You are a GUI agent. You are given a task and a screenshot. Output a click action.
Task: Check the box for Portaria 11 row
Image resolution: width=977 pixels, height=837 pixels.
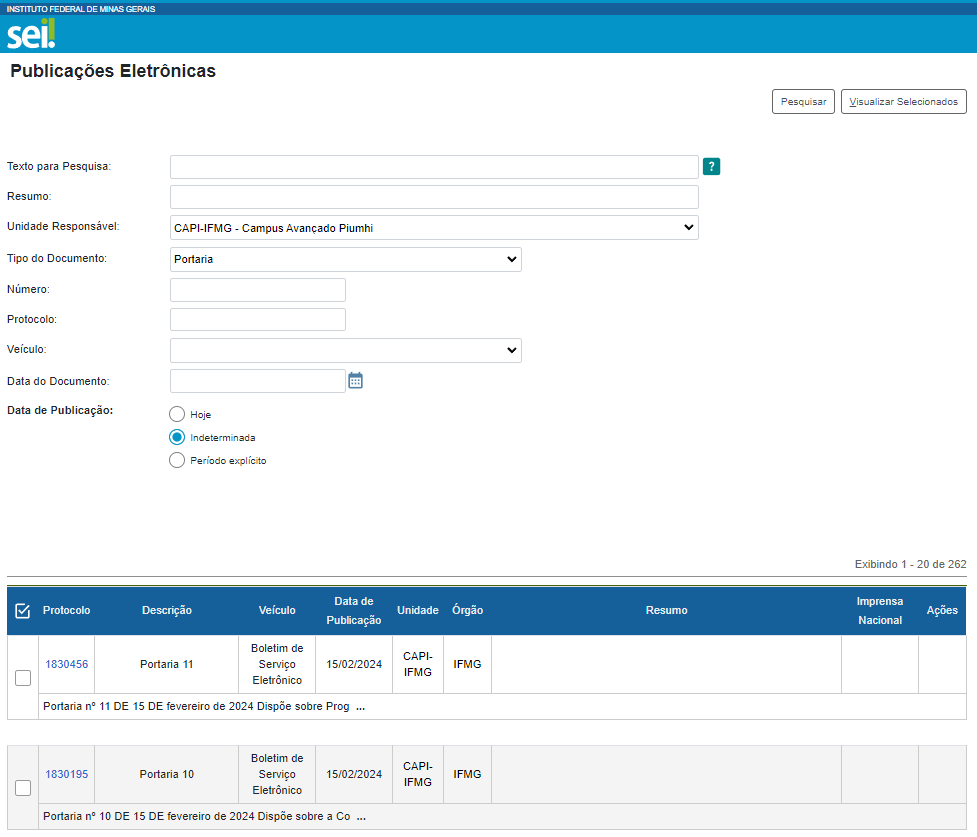pos(23,678)
